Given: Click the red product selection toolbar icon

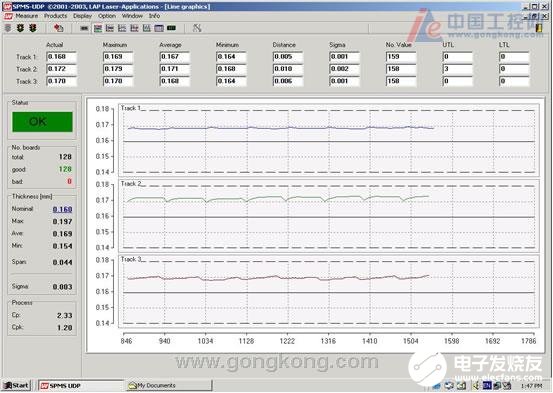Looking at the screenshot, I should tap(59, 28).
